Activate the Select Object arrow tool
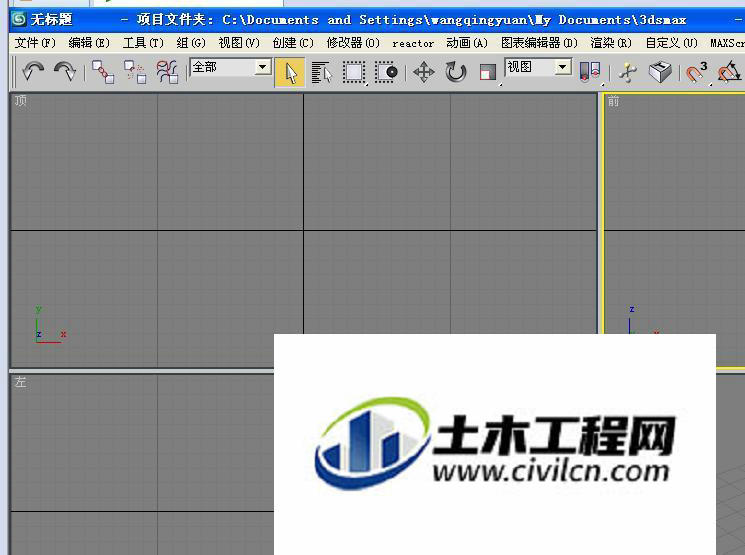745x555 pixels. tap(290, 72)
